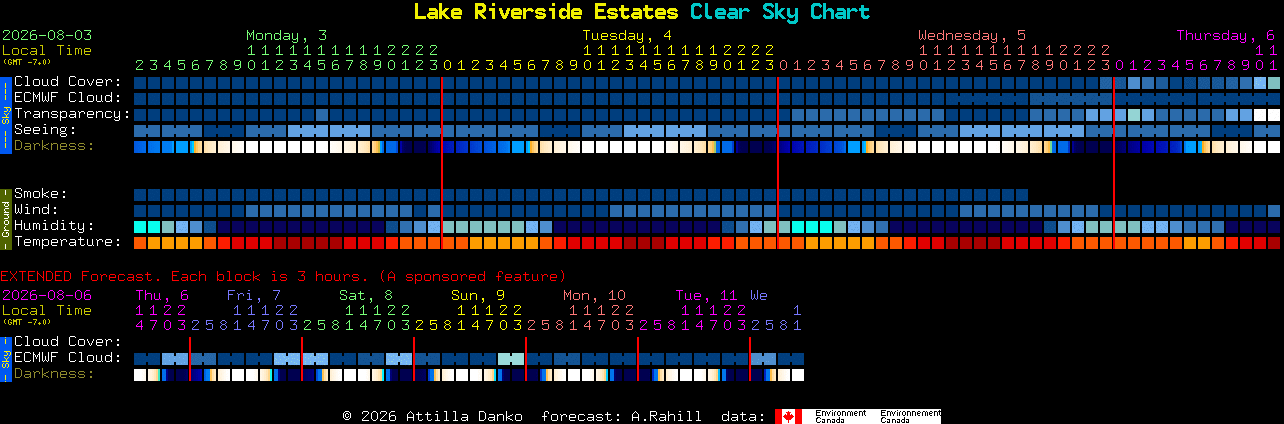Click the Transparency row label

pyautogui.click(x=73, y=114)
